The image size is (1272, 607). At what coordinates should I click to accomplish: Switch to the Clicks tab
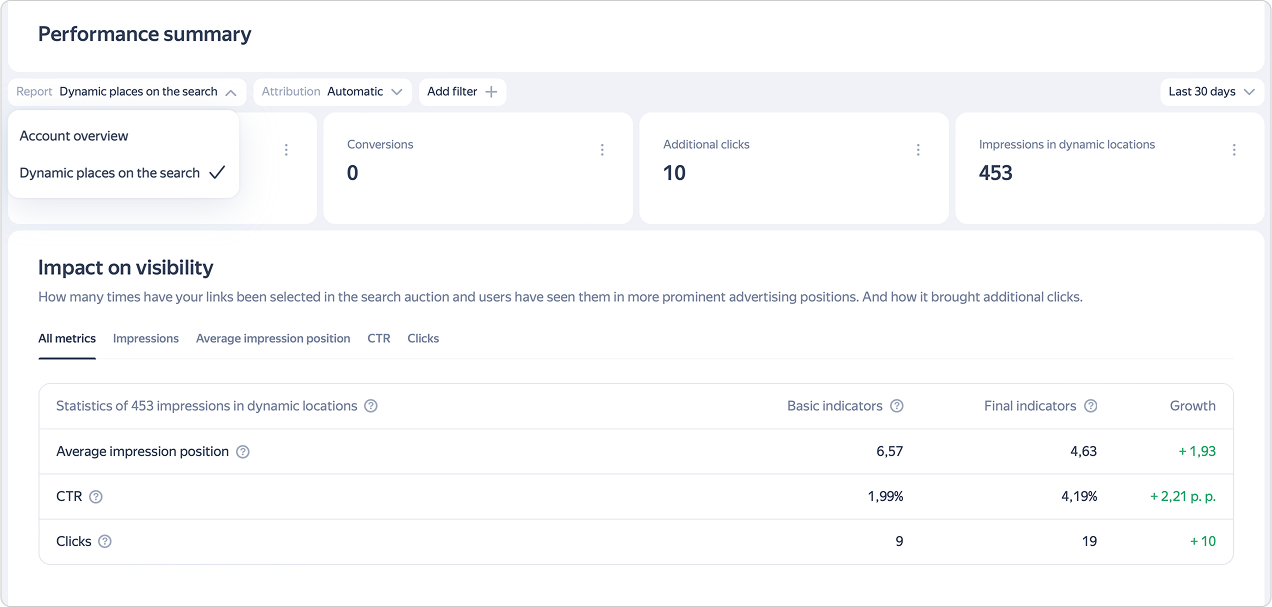pyautogui.click(x=423, y=339)
